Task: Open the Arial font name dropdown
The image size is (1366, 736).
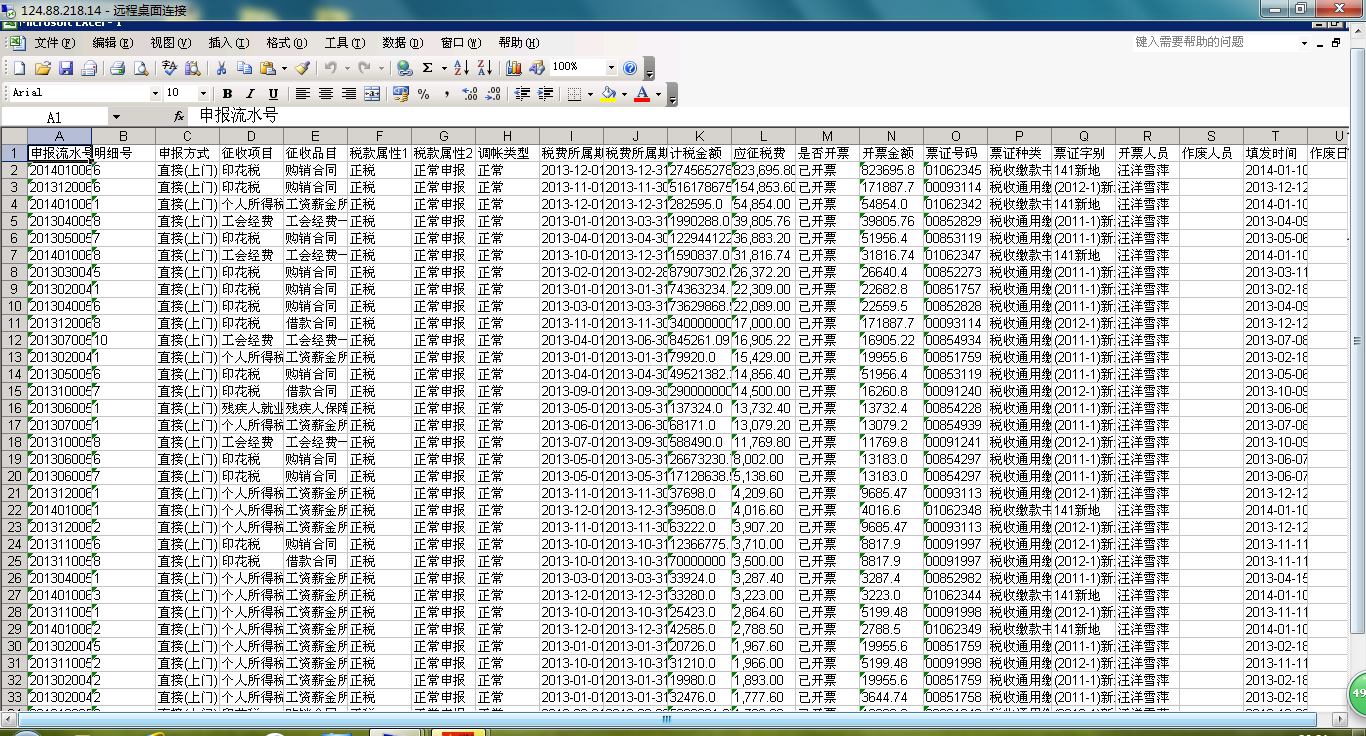Action: pyautogui.click(x=155, y=94)
